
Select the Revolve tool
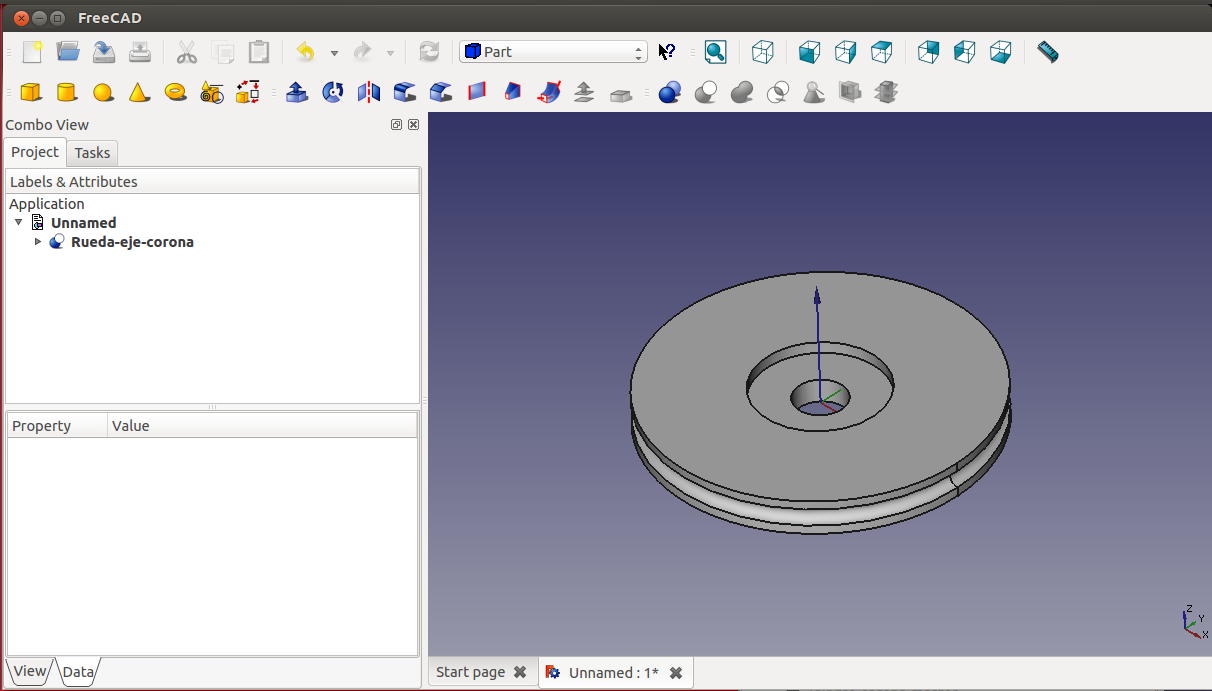[x=333, y=93]
